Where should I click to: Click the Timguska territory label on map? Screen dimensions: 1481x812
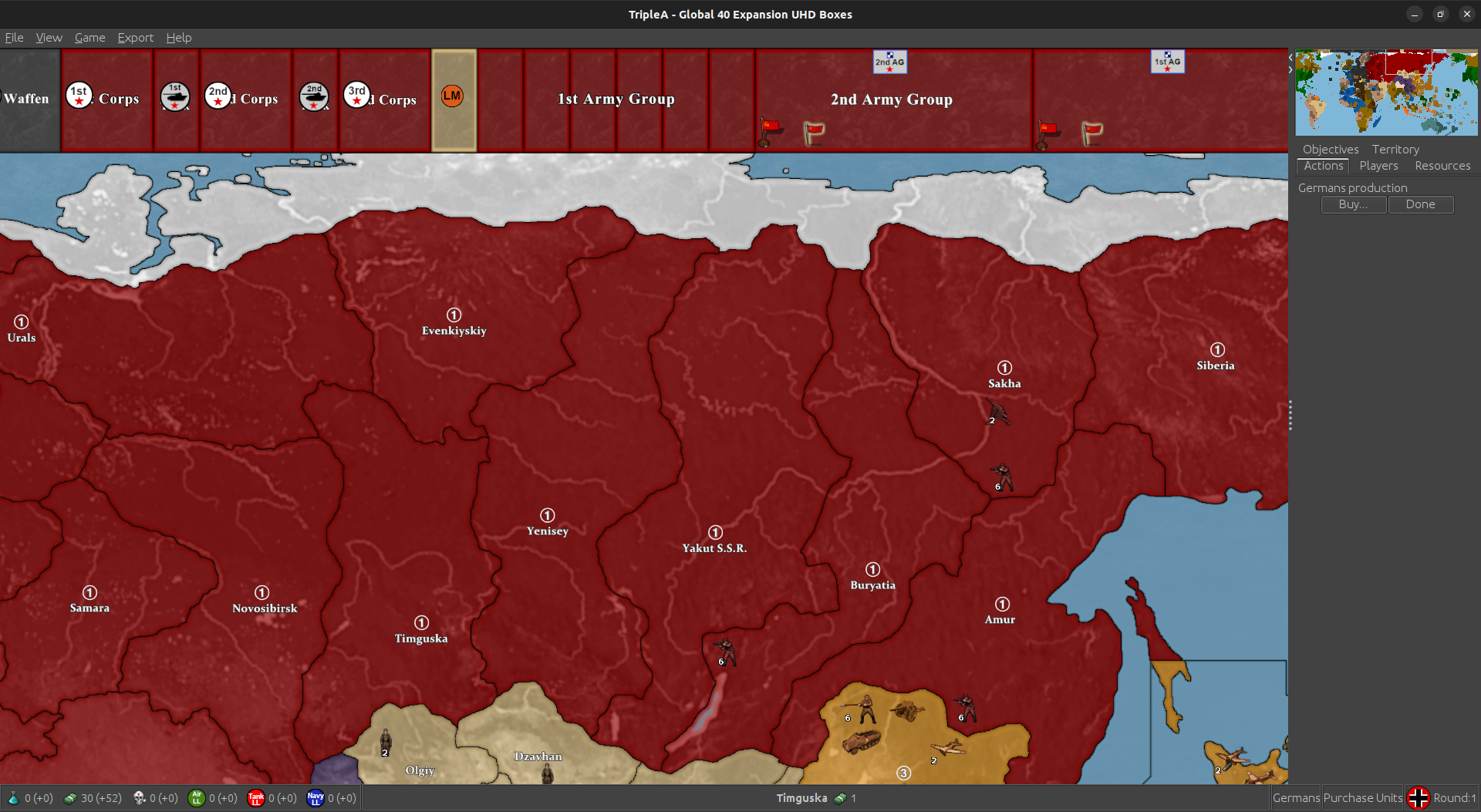tap(421, 638)
